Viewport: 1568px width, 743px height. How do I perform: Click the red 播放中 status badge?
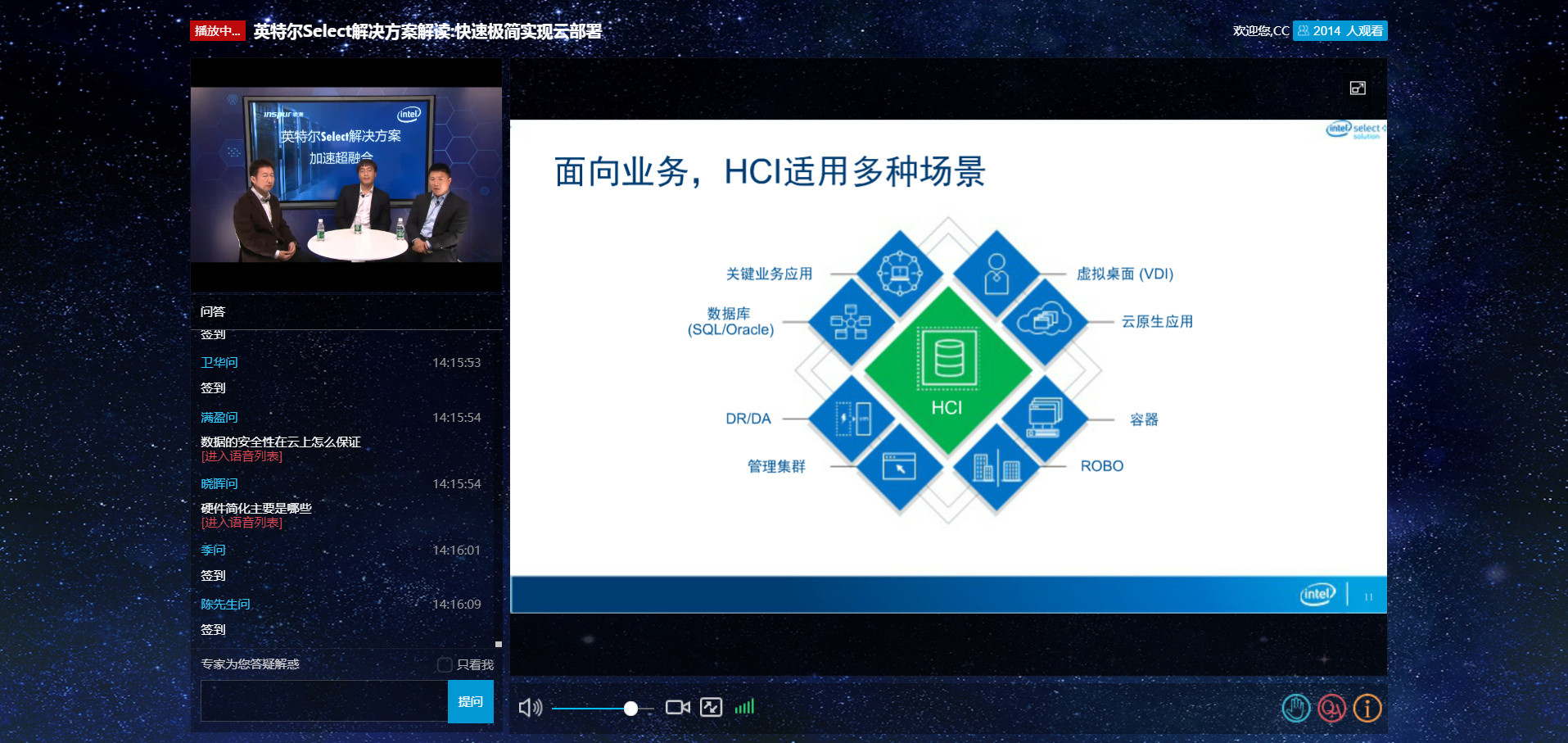tap(218, 31)
